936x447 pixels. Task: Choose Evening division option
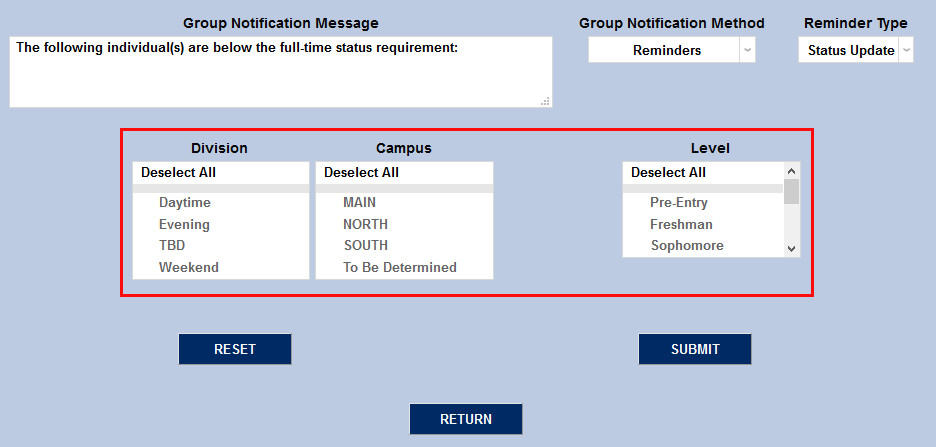click(x=184, y=225)
